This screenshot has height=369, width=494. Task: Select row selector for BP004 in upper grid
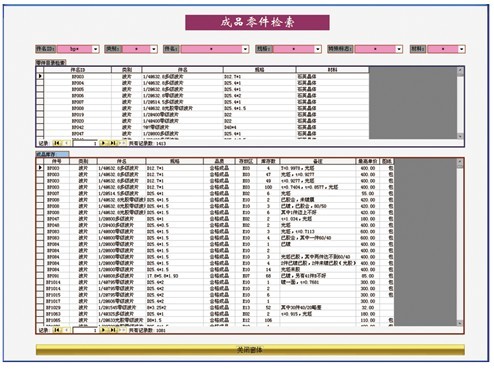pos(40,83)
